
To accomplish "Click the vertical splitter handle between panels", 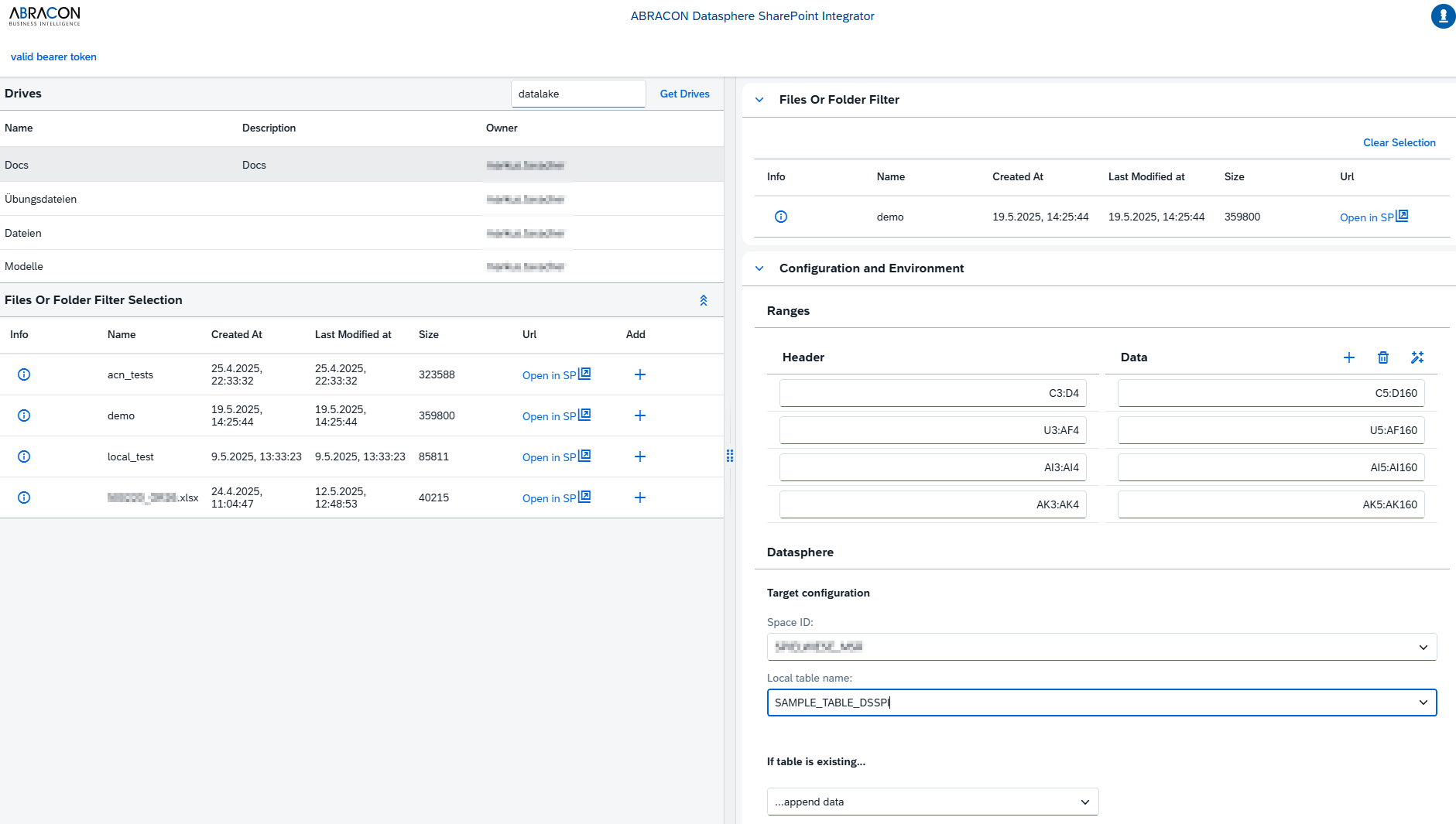I will point(730,456).
